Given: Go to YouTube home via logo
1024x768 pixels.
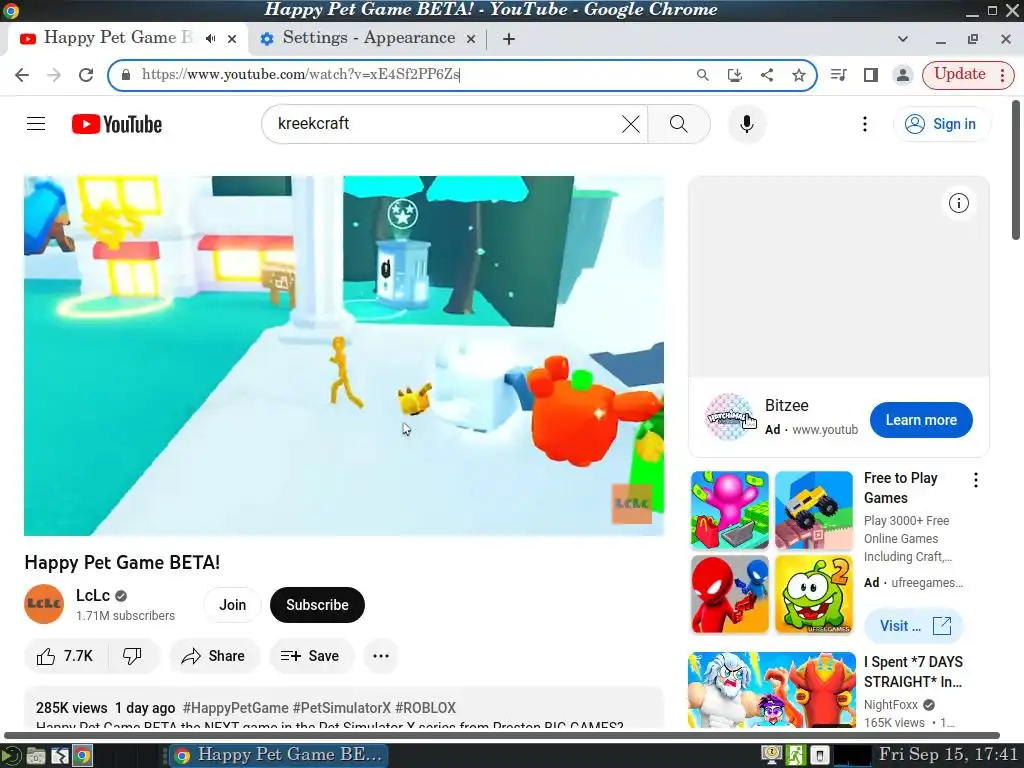Looking at the screenshot, I should (117, 124).
